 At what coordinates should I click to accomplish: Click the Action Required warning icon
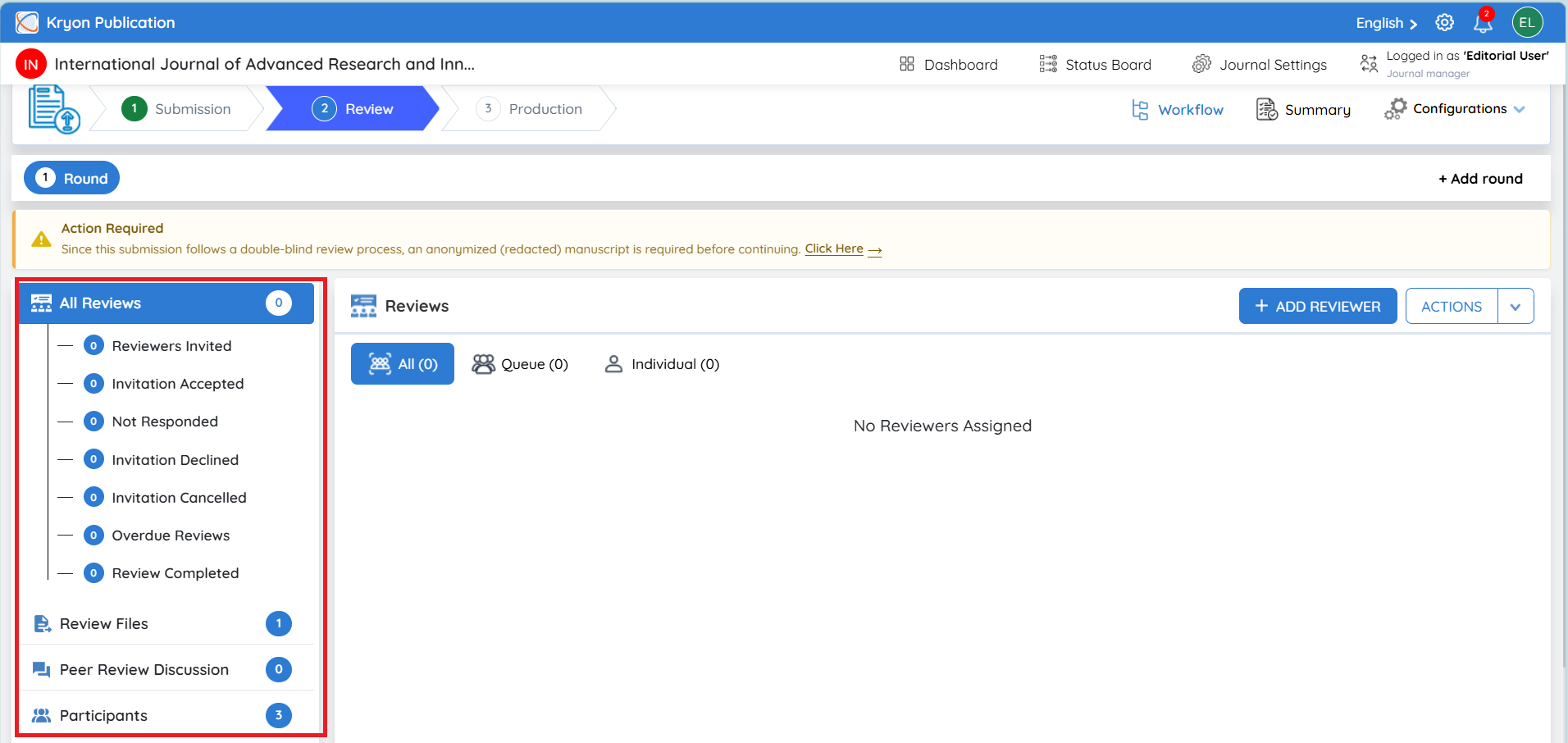tap(41, 239)
